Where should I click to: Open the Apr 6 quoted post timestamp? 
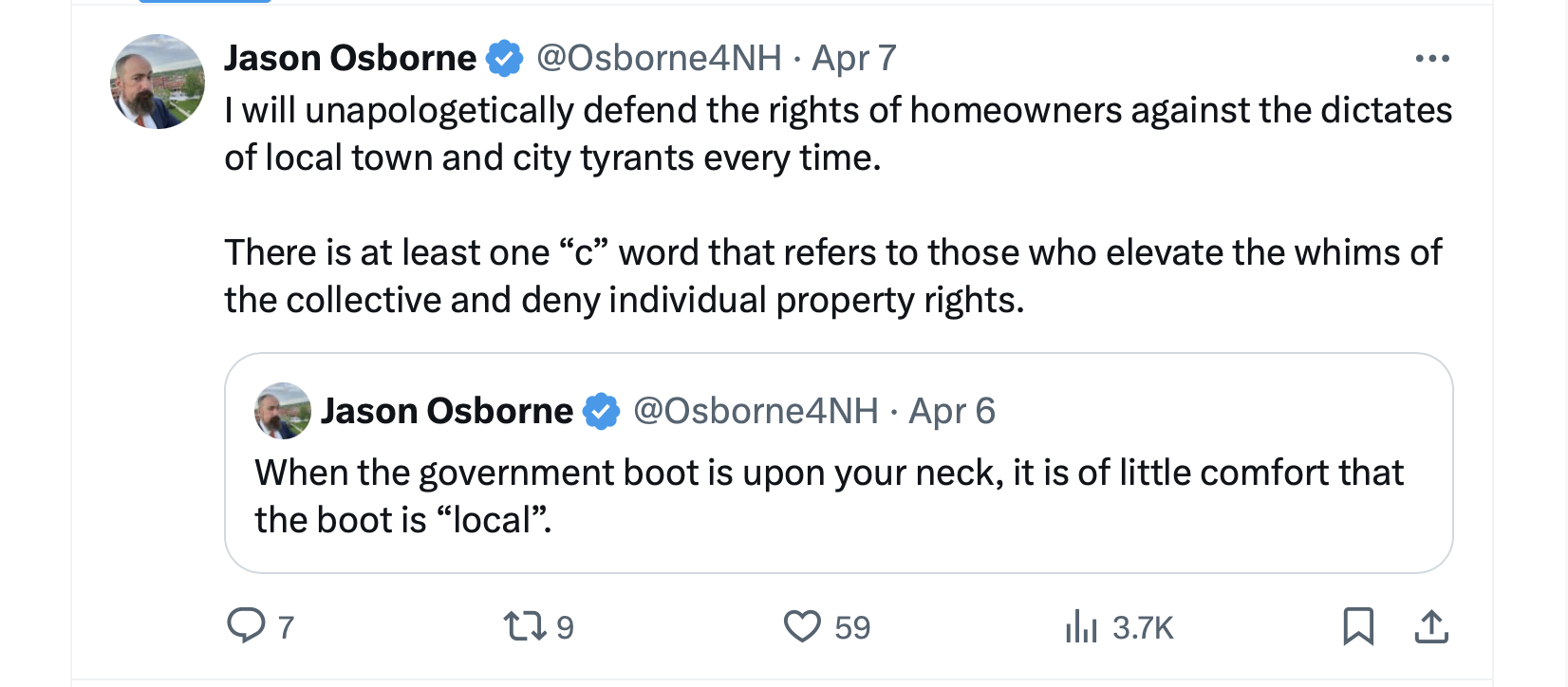coord(951,412)
